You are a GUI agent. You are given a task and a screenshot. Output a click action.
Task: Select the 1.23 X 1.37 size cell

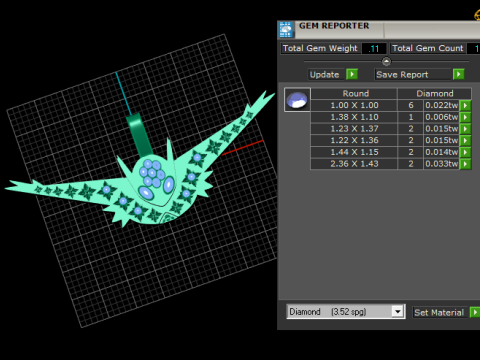(x=354, y=129)
